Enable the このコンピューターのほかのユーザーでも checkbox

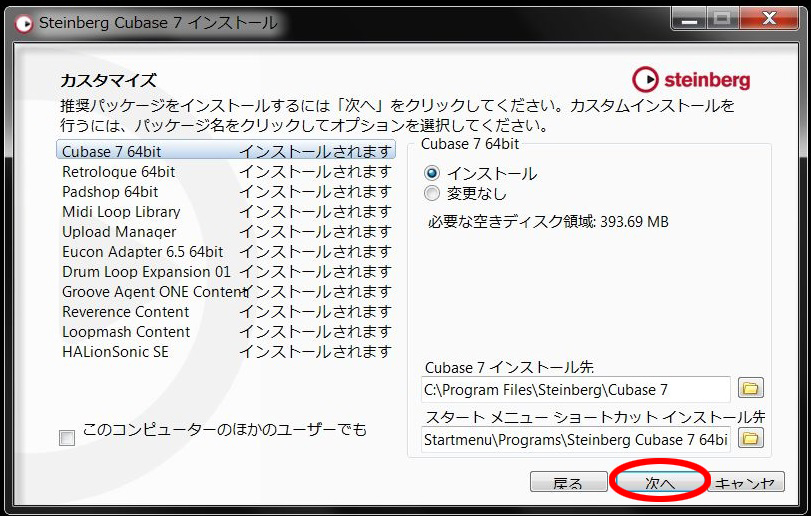point(67,438)
